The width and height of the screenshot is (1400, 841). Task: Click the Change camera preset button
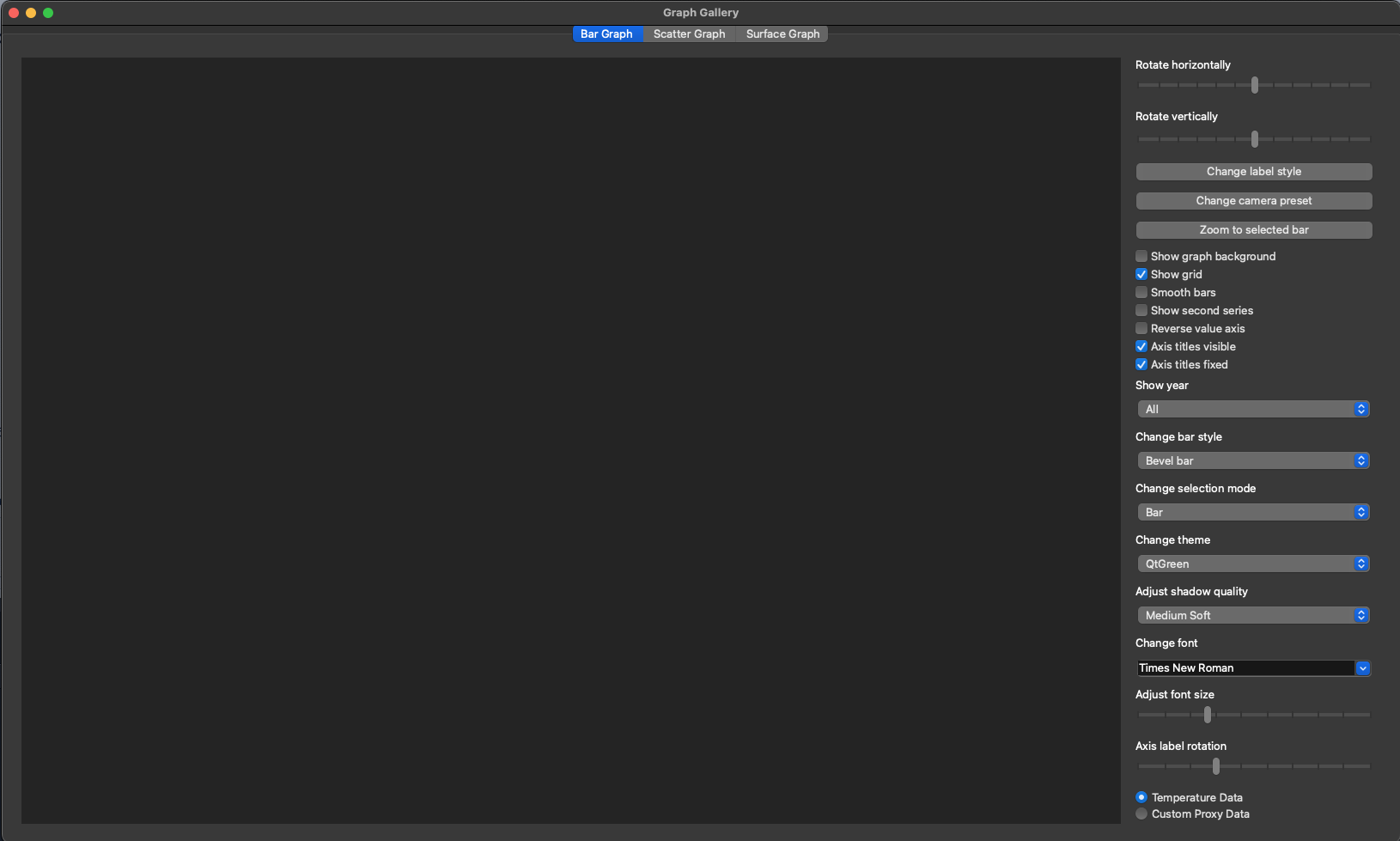(1254, 201)
